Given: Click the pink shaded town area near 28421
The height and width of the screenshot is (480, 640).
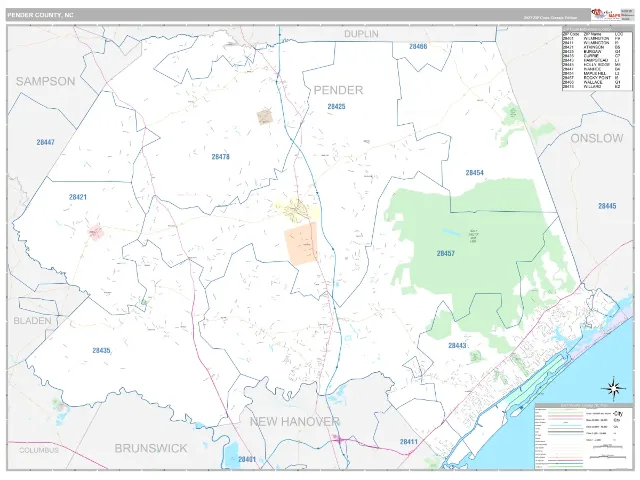Looking at the screenshot, I should [x=96, y=233].
